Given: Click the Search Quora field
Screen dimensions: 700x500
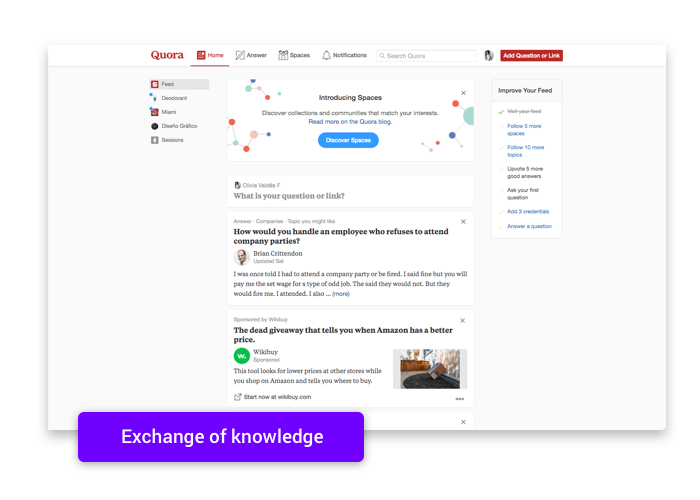Looking at the screenshot, I should pos(426,56).
